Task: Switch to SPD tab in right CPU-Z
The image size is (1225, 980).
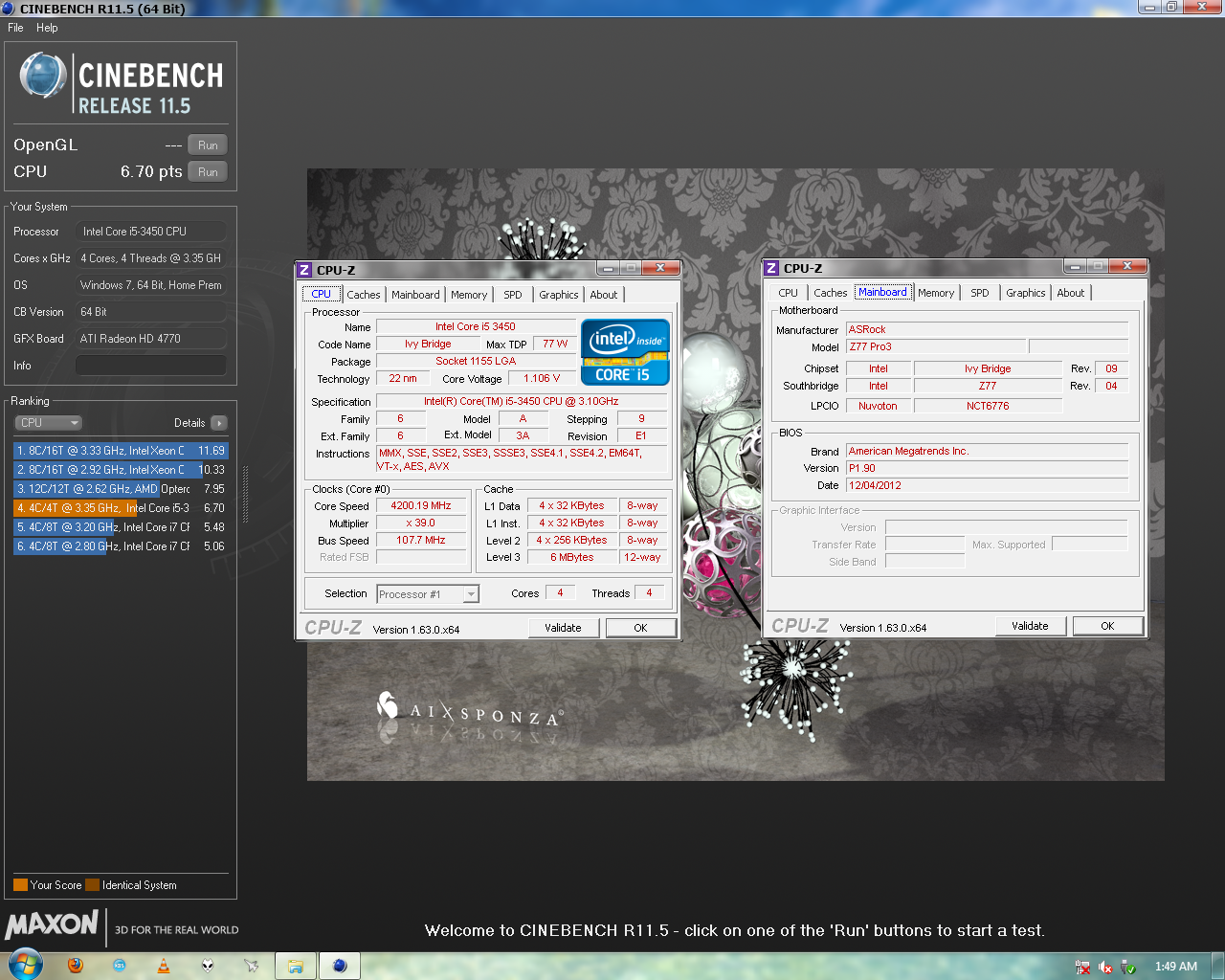Action: tap(980, 293)
